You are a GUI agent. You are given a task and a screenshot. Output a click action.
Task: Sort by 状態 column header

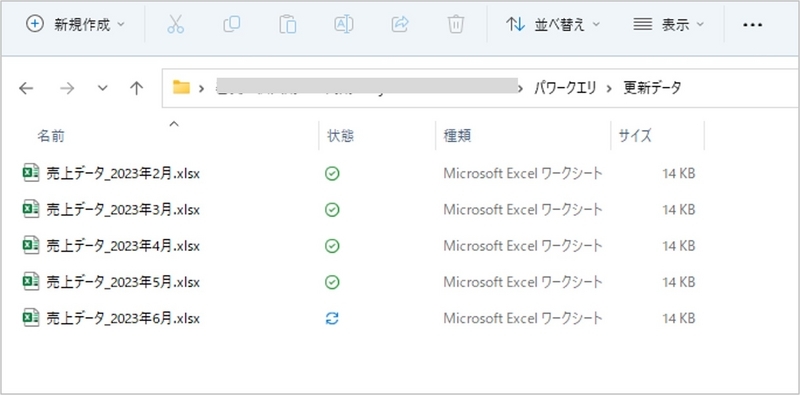tap(340, 136)
